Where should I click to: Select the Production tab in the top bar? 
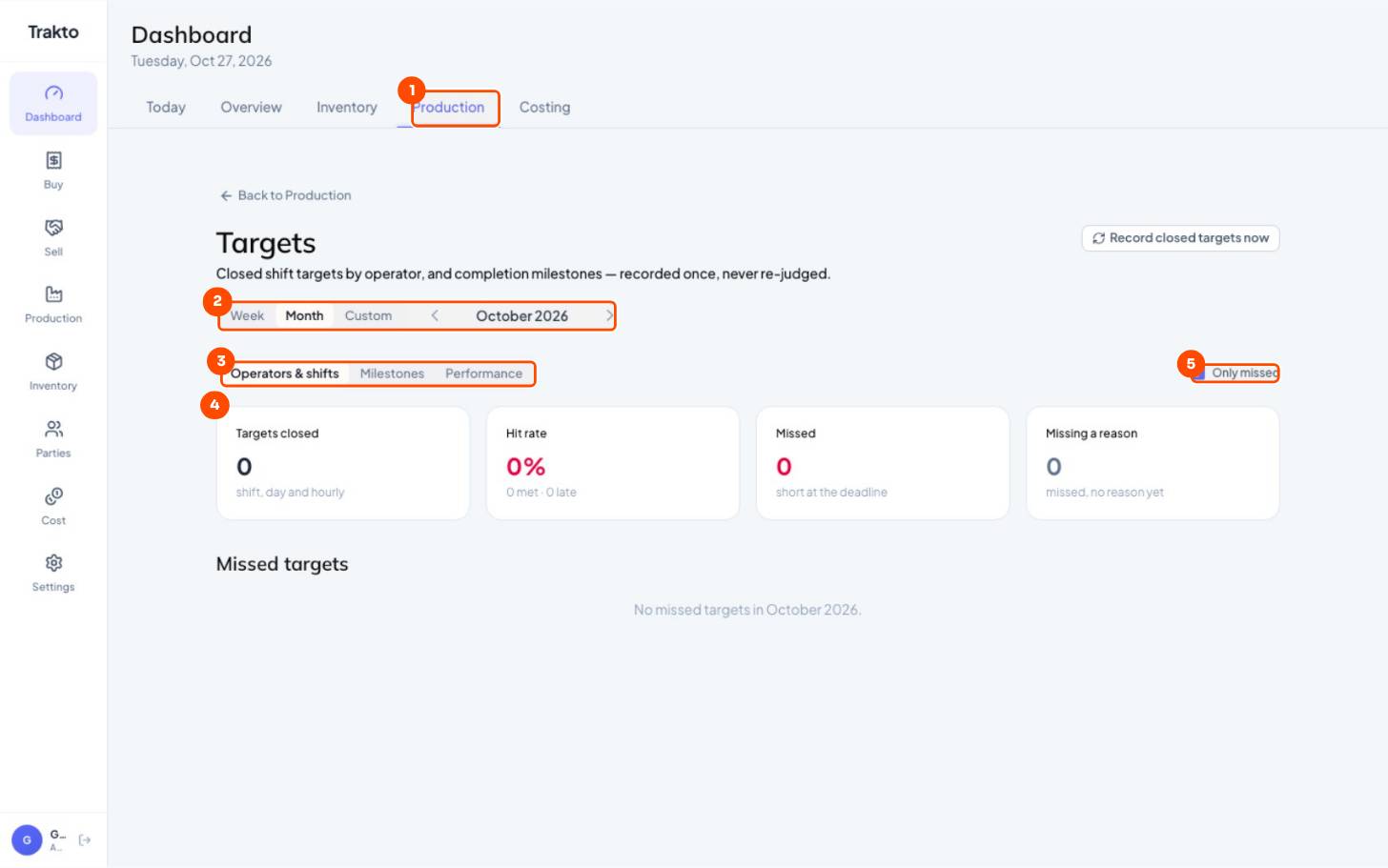(x=448, y=108)
